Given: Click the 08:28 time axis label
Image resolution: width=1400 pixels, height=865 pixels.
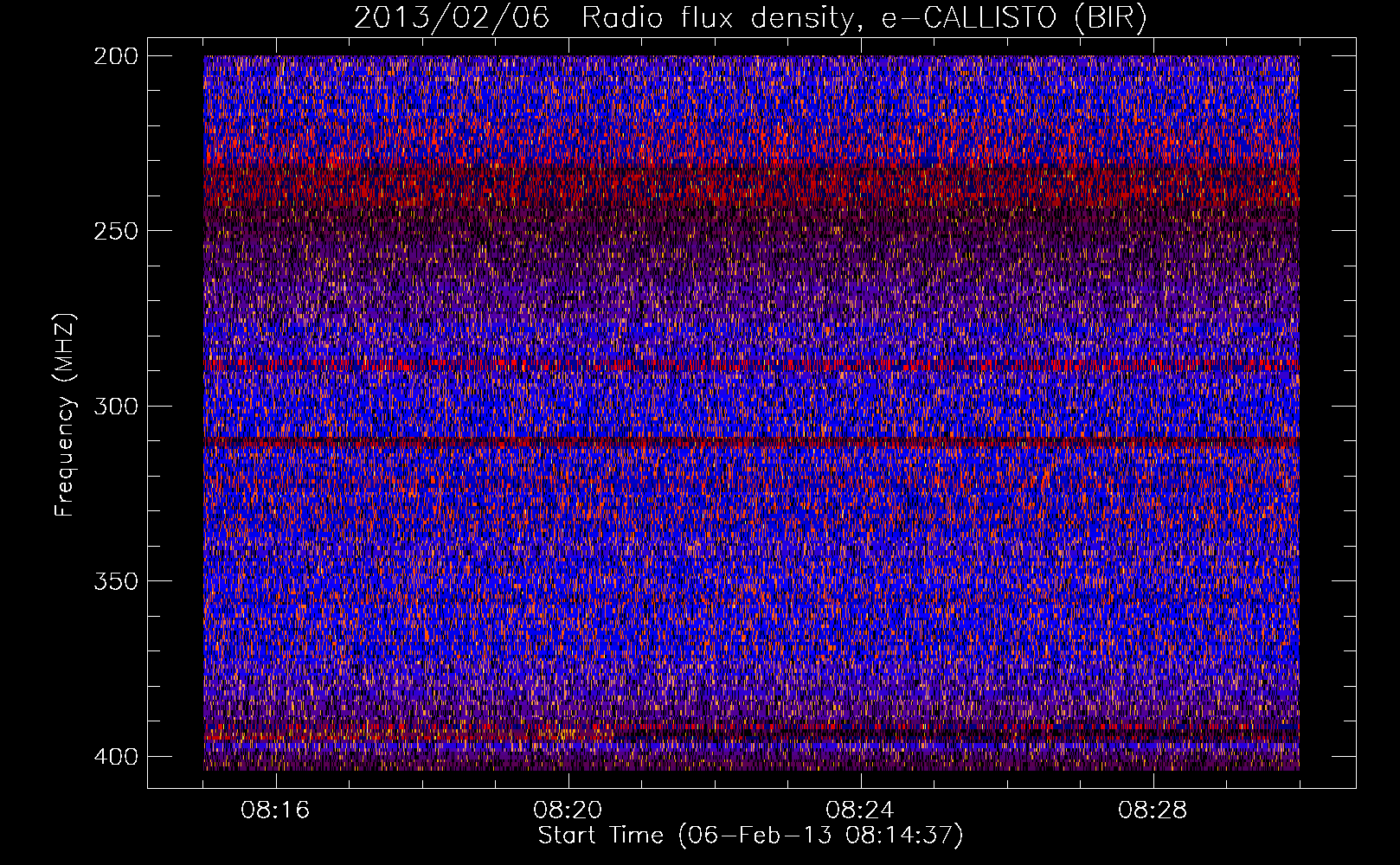Looking at the screenshot, I should 1153,811.
